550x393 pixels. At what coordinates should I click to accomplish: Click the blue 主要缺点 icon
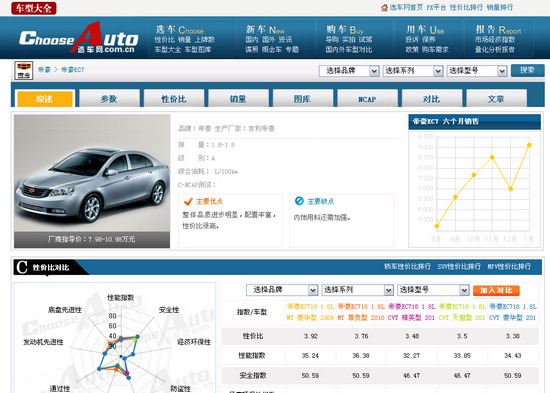coord(299,201)
